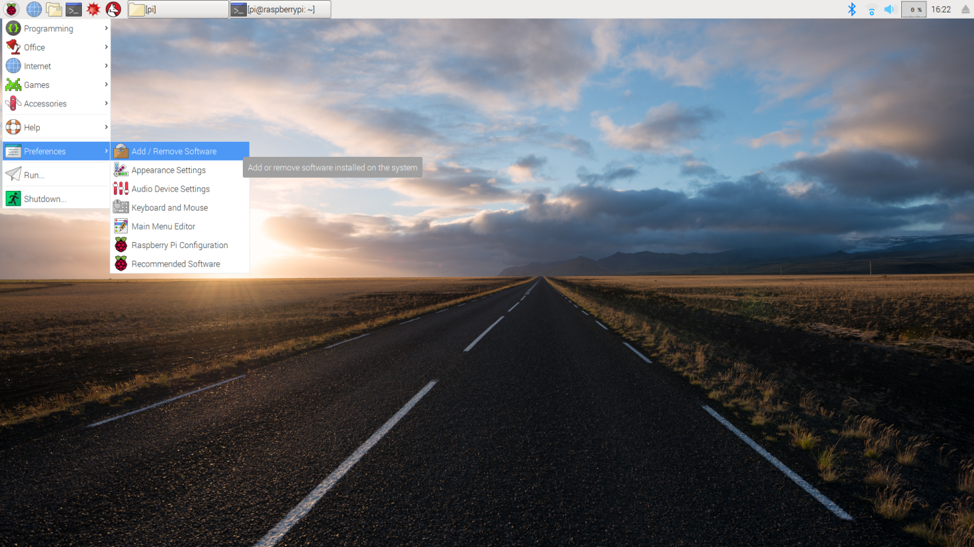Viewport: 974px width, 547px height.
Task: Click the Main Menu Editor icon
Action: coord(121,227)
